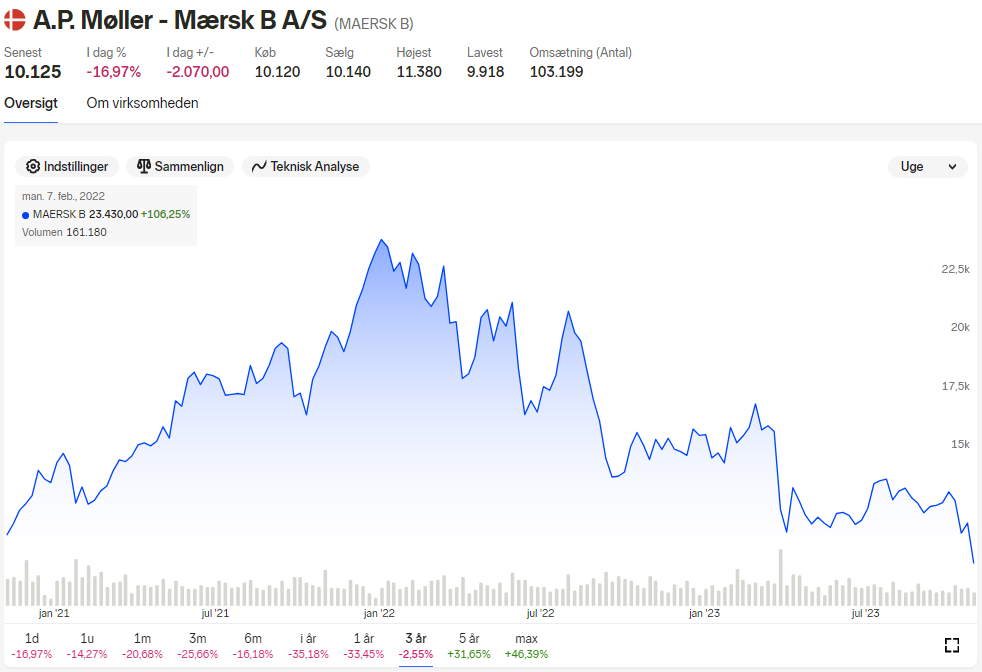Screen dimensions: 982x672
Task: Click the Højest value 11.380
Action: pos(419,72)
